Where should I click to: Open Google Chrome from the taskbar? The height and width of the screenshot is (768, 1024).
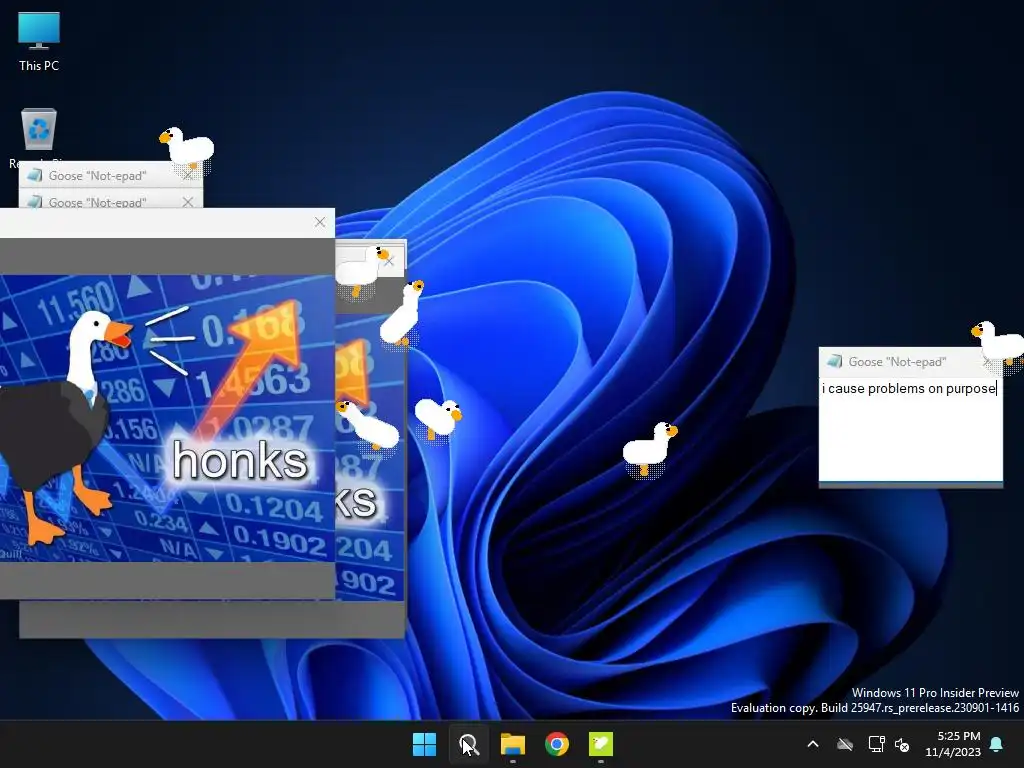pos(556,744)
